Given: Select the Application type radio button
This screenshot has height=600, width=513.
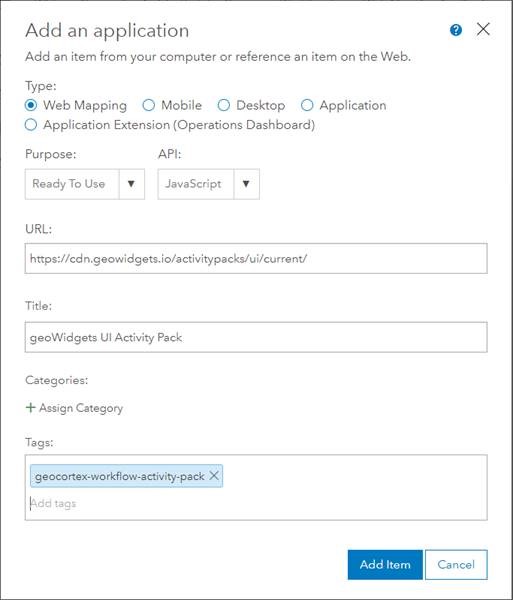Looking at the screenshot, I should [307, 105].
